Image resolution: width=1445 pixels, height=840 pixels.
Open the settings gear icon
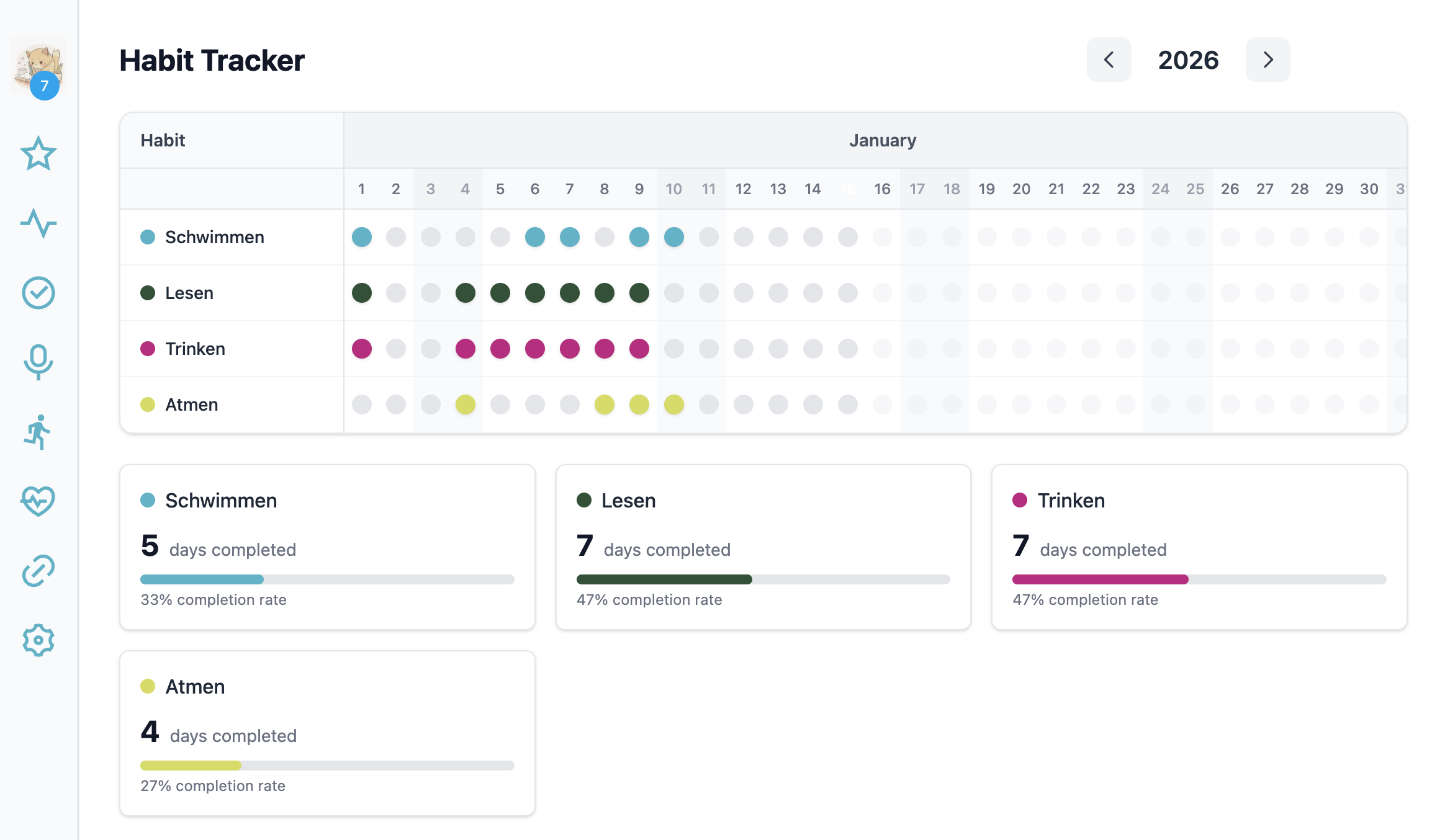click(x=38, y=640)
